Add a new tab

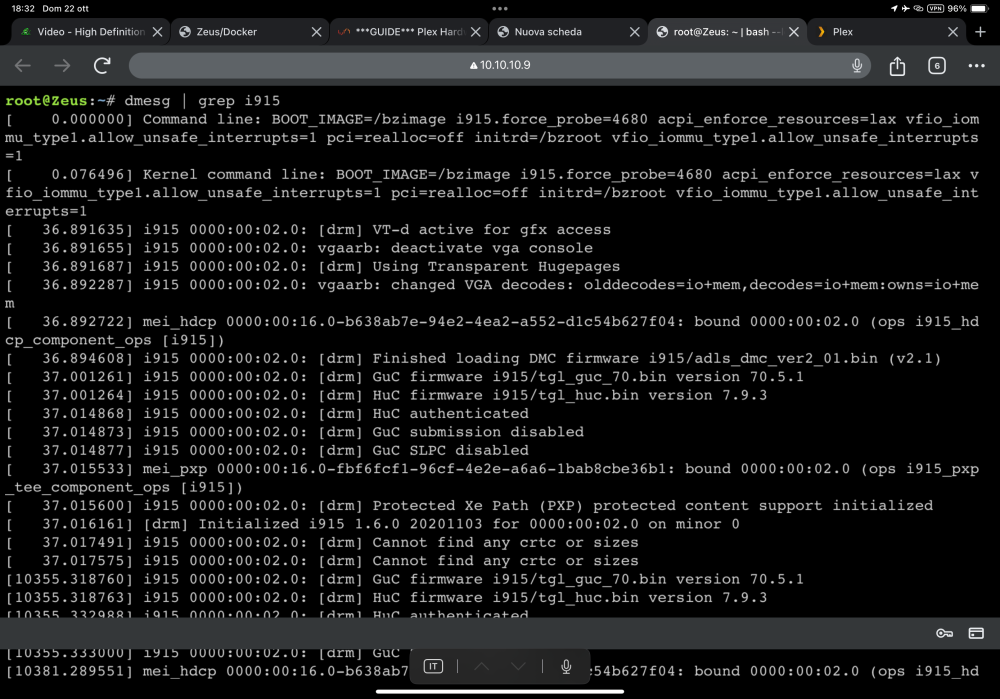pos(980,32)
